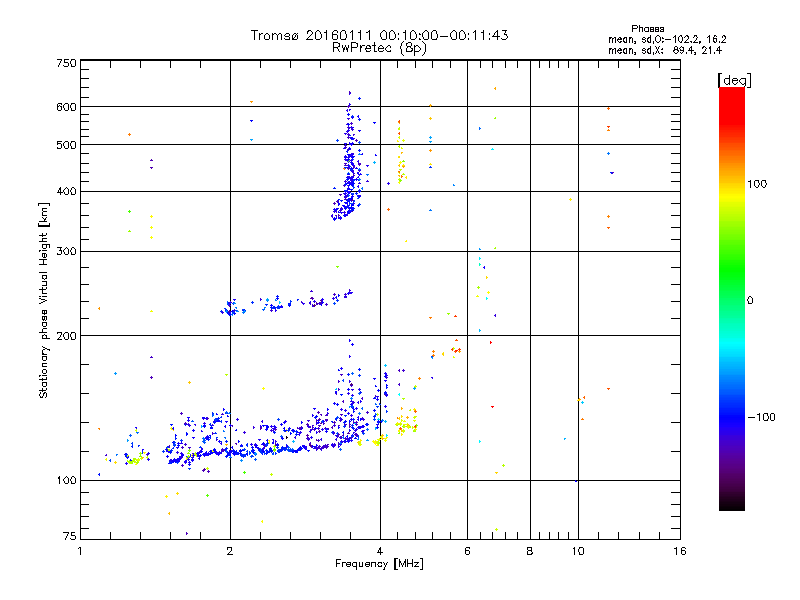
Task: Click the 'Phases' heading above the statistics
Action: click(x=647, y=29)
